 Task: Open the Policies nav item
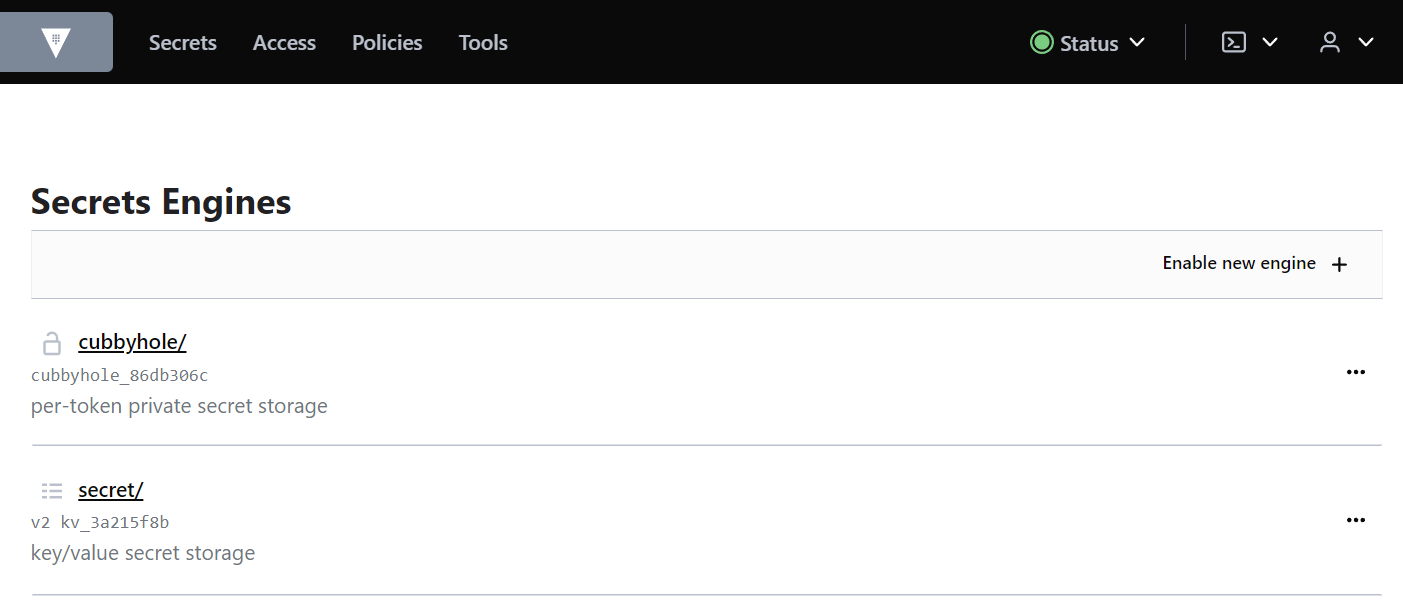(387, 42)
